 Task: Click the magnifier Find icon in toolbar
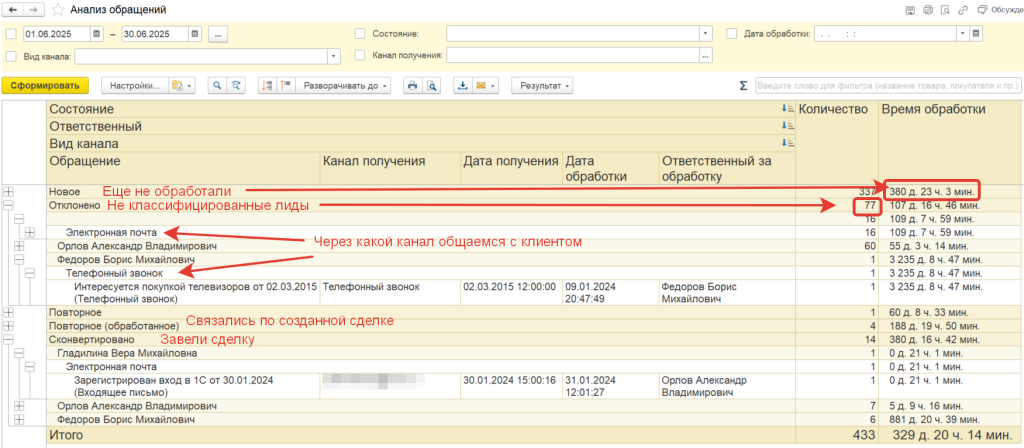pos(216,86)
